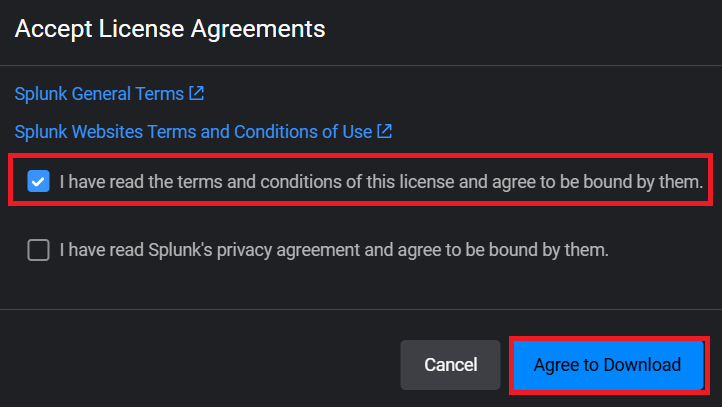This screenshot has height=407, width=722.
Task: Confirm the download with the blue button
Action: [x=607, y=365]
